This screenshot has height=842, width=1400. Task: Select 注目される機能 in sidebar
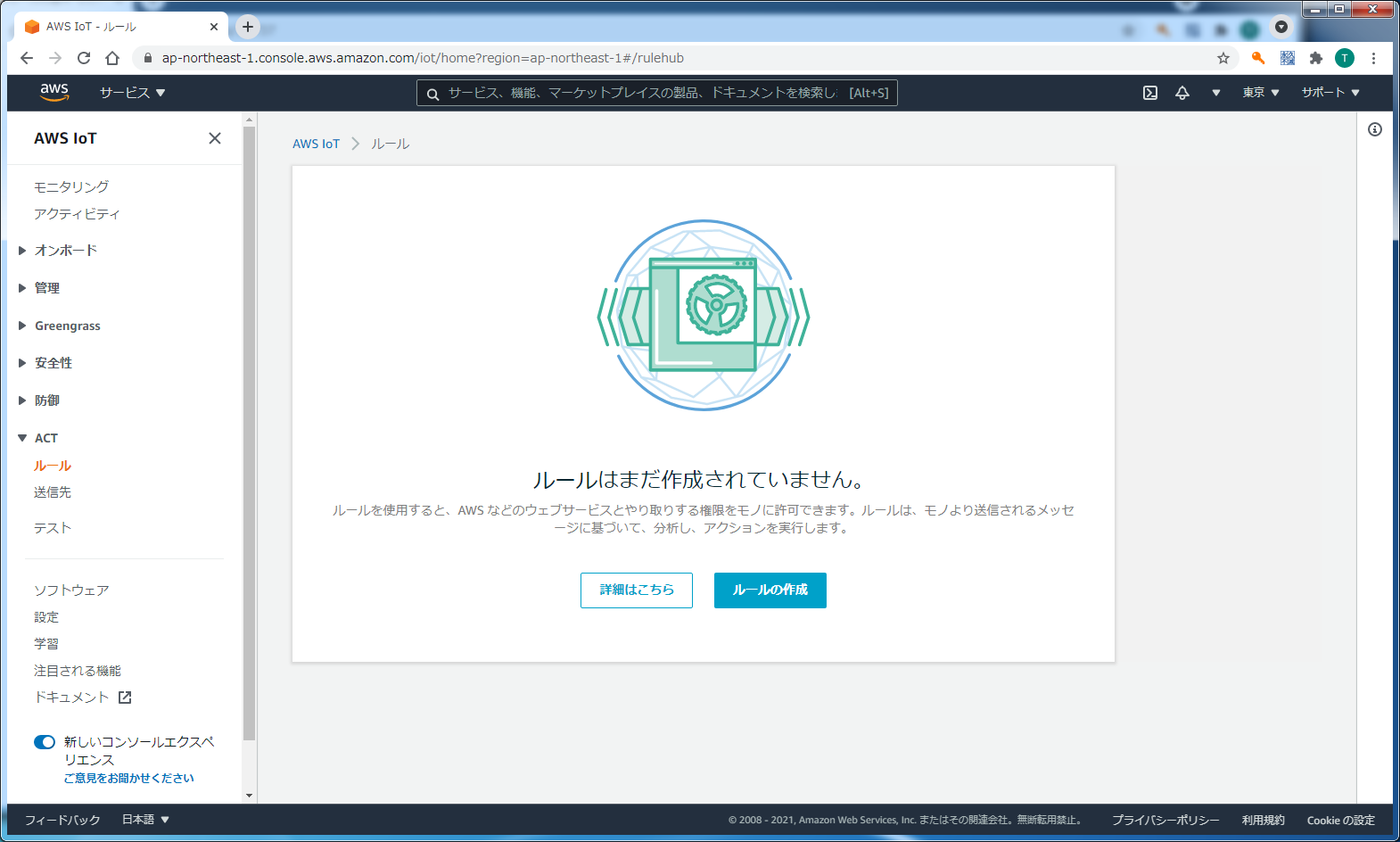[78, 671]
